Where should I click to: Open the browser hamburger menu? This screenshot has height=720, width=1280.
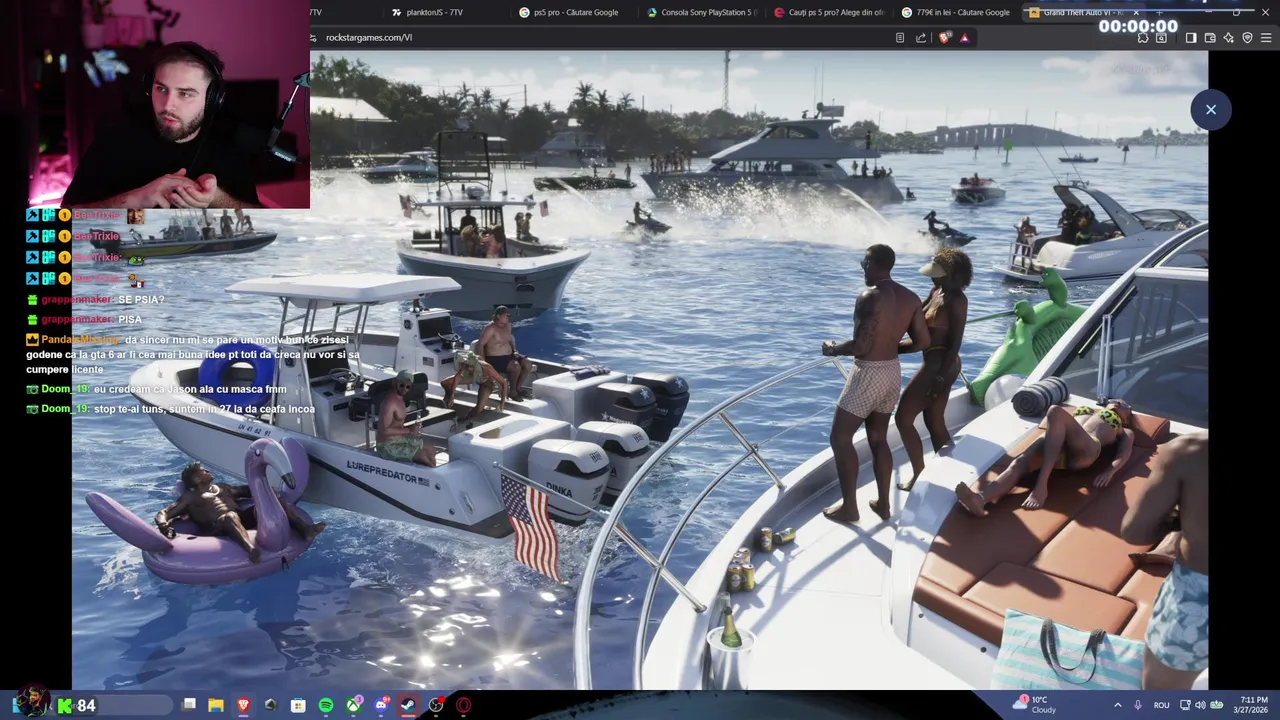coord(1266,38)
